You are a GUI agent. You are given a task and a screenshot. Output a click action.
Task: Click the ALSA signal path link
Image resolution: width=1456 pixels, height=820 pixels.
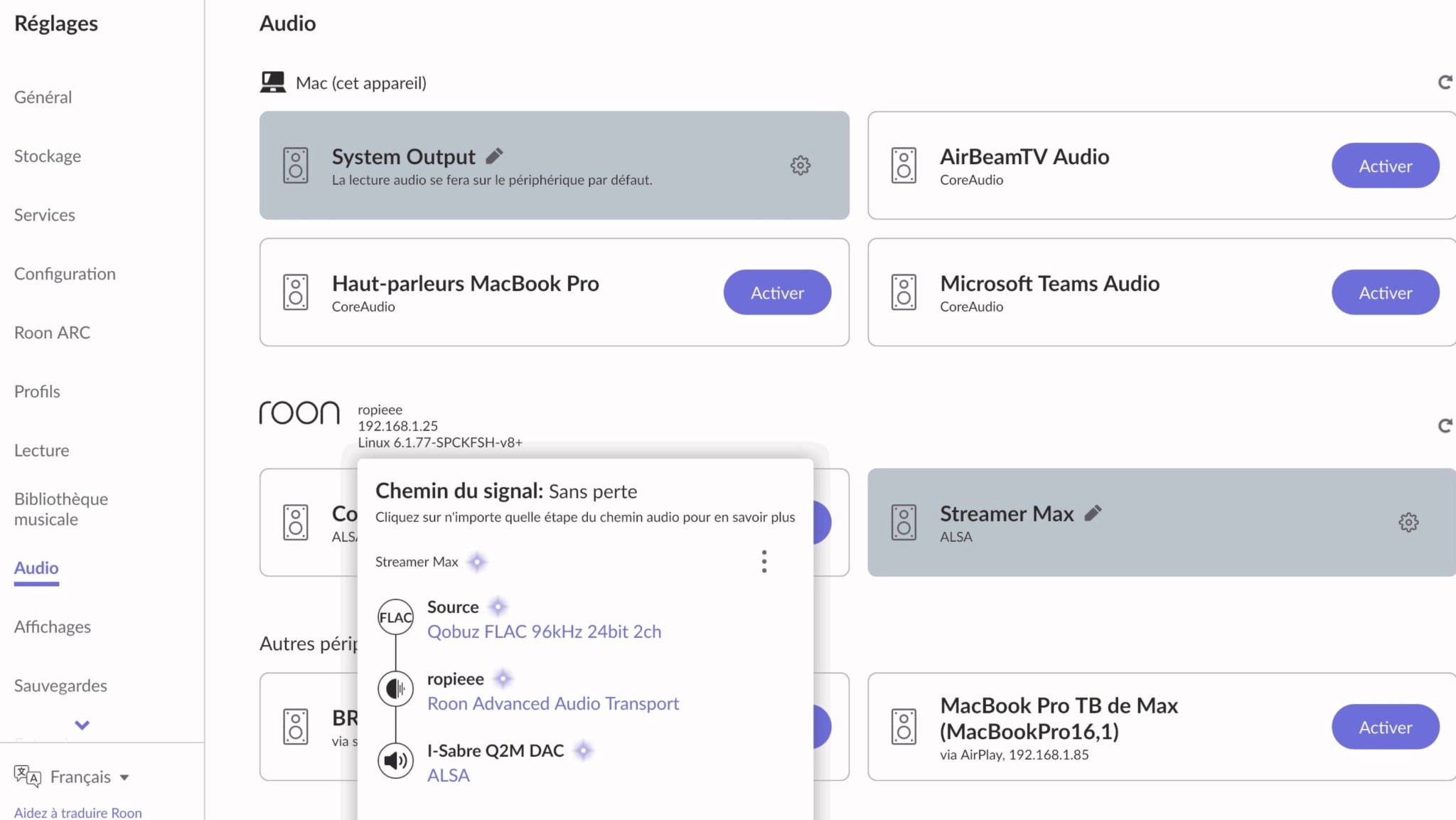click(x=449, y=775)
